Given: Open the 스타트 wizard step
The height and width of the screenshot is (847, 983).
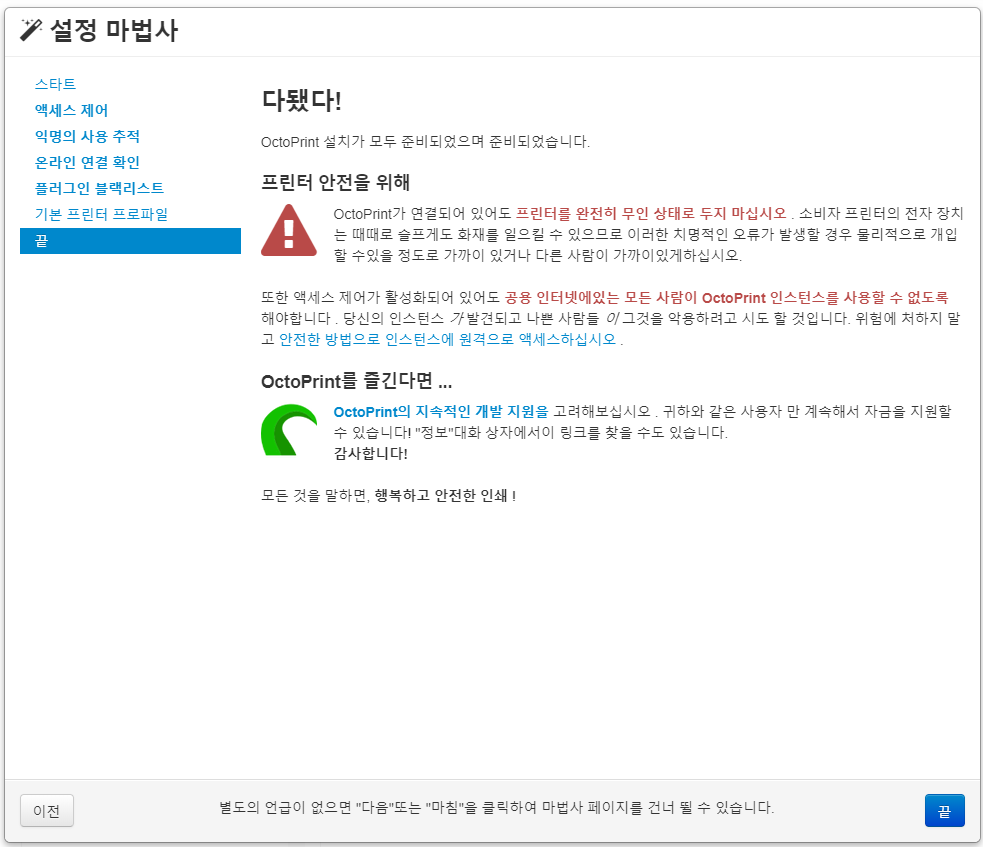Looking at the screenshot, I should 55,84.
